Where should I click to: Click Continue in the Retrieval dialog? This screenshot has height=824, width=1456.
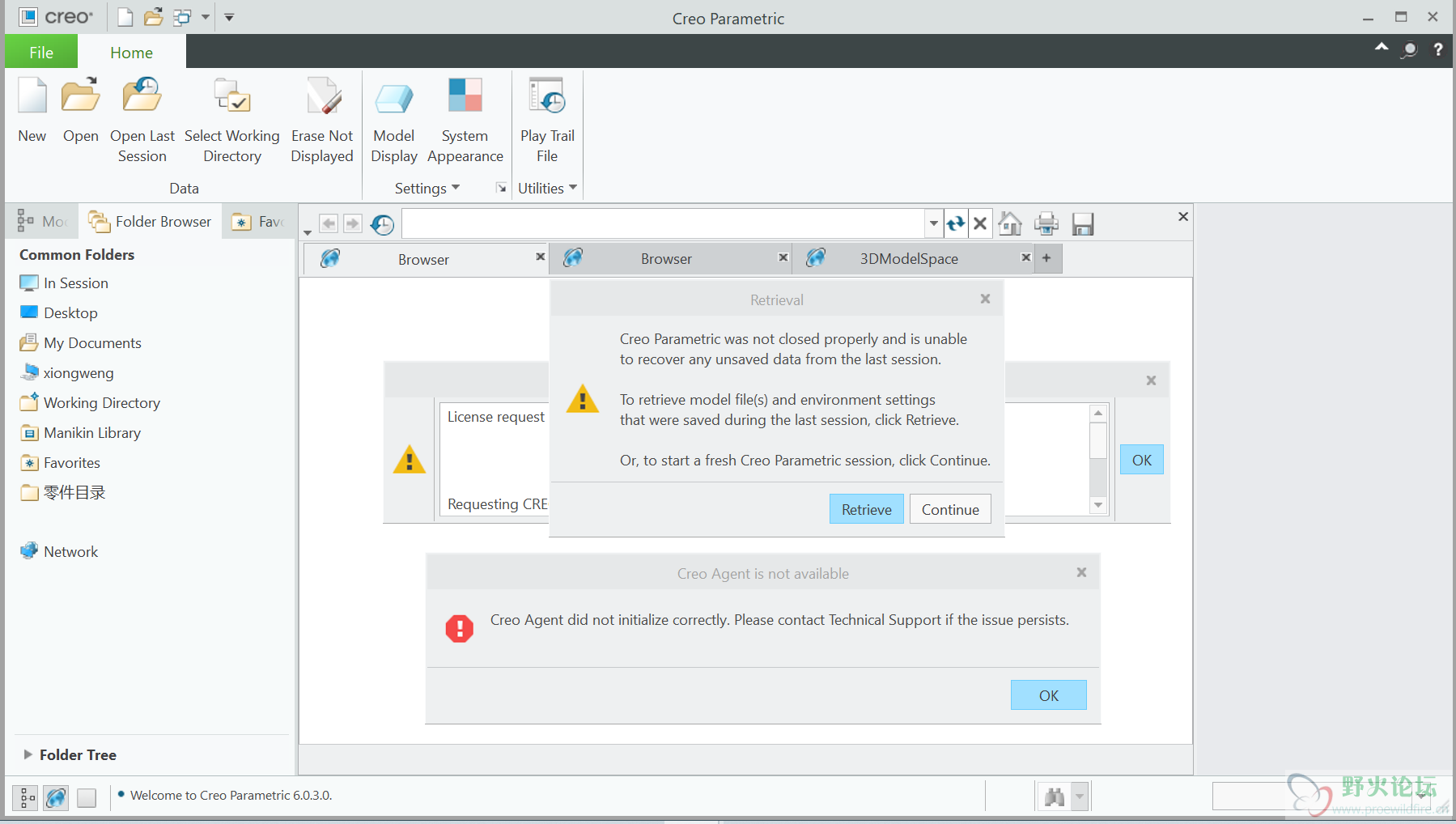point(950,509)
